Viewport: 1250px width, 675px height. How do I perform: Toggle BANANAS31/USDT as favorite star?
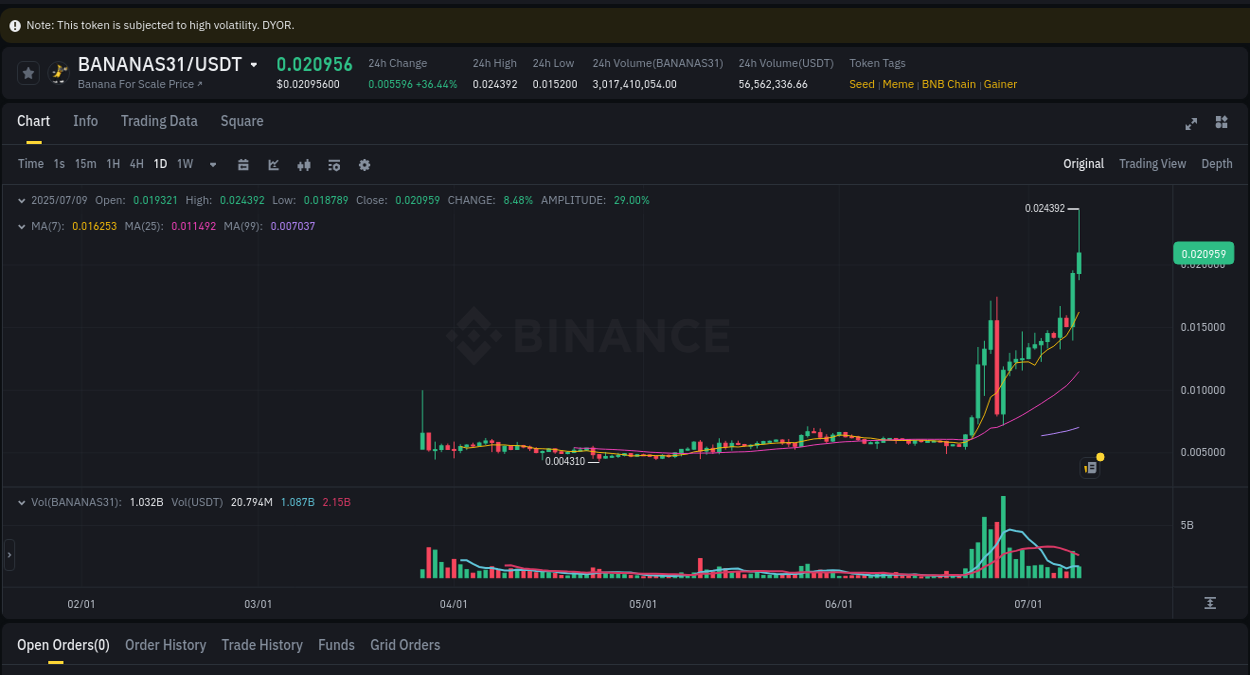pos(27,72)
